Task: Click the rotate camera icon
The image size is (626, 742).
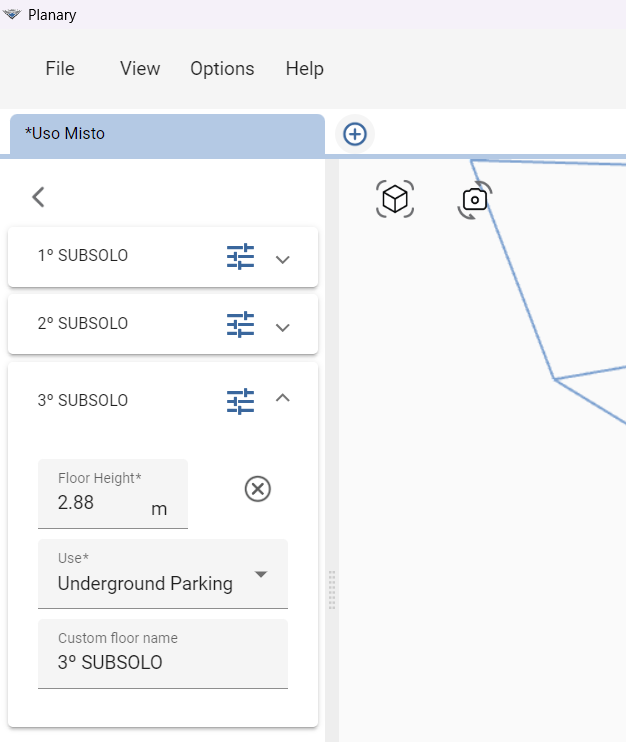Action: click(x=475, y=200)
